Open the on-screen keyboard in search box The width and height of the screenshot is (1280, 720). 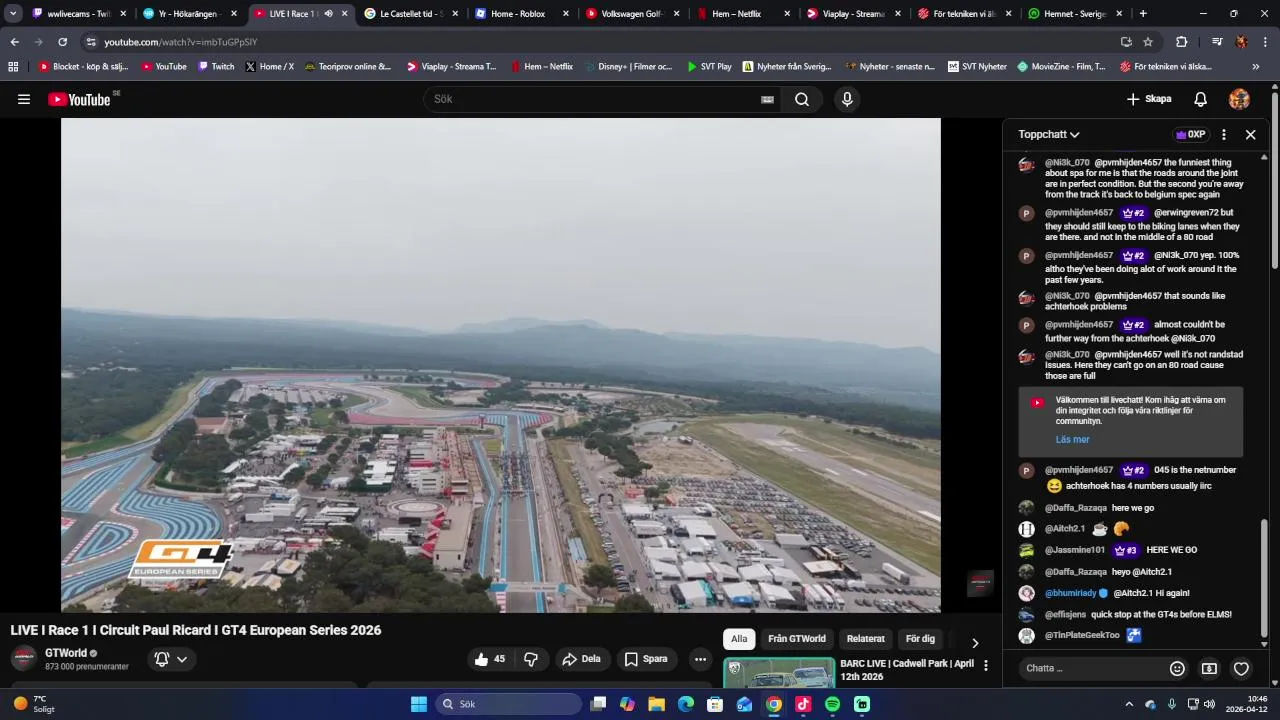[767, 99]
